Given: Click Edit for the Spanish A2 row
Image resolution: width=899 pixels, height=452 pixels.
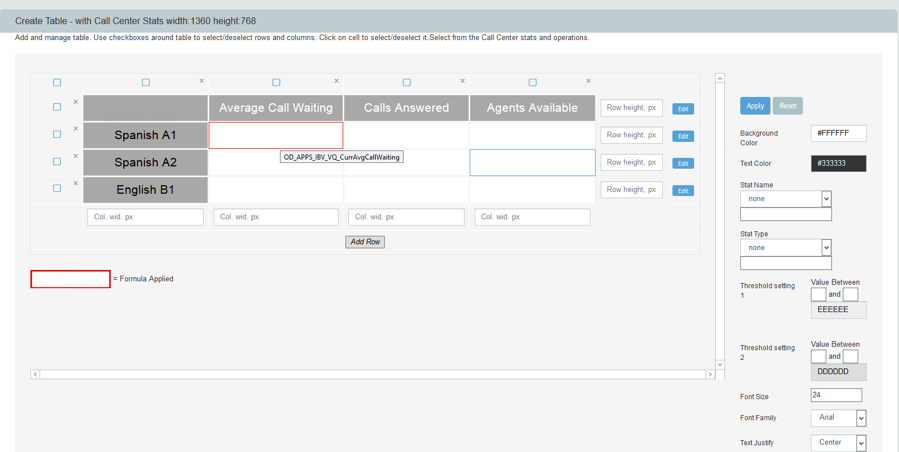Looking at the screenshot, I should click(x=683, y=163).
